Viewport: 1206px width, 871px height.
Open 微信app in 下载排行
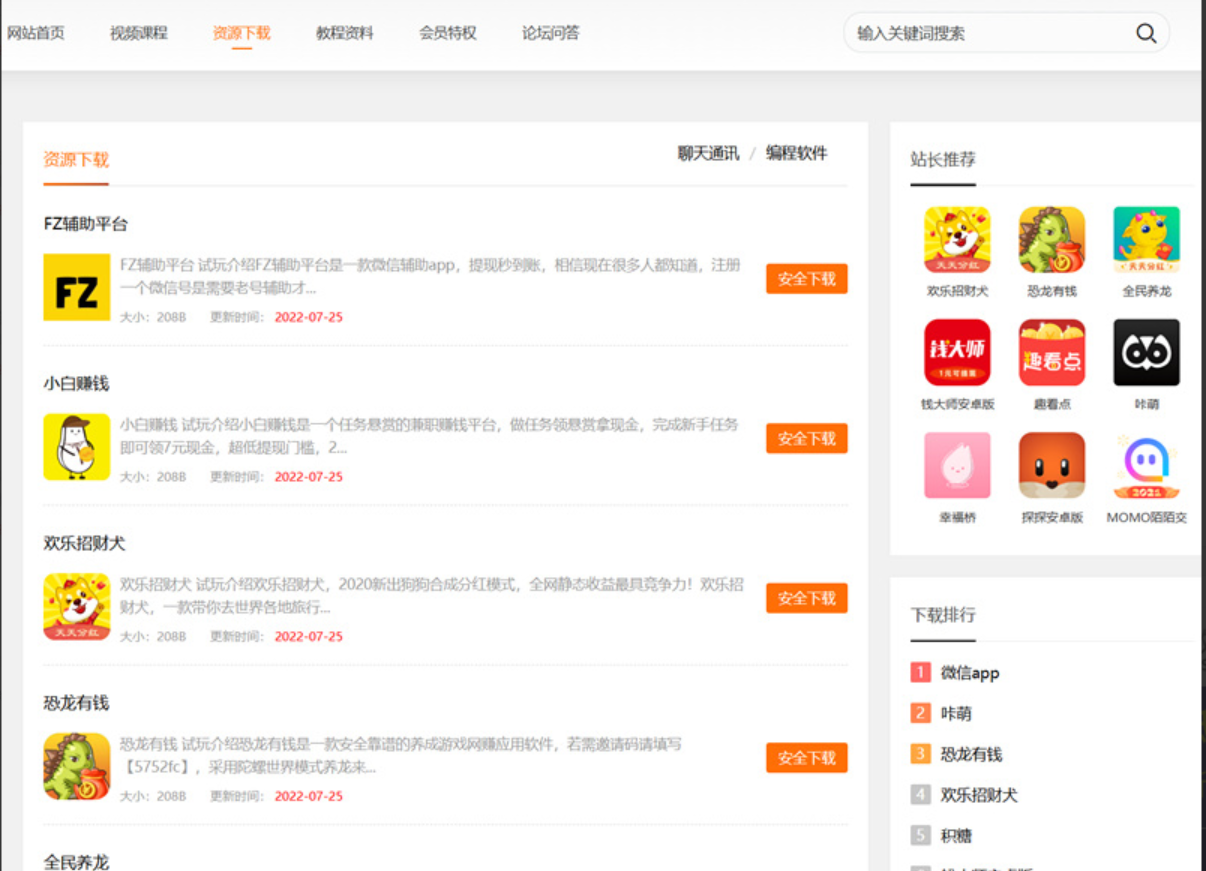click(x=970, y=673)
